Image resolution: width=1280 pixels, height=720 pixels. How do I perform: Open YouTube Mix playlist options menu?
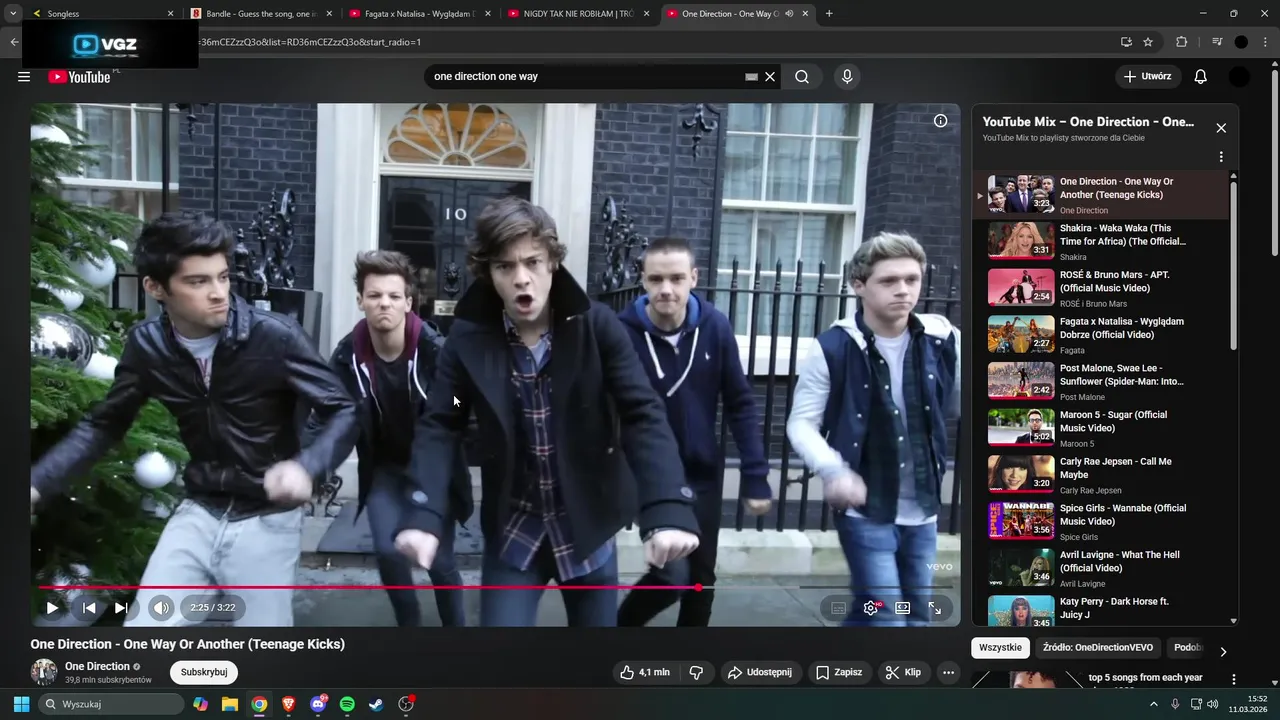coord(1221,157)
